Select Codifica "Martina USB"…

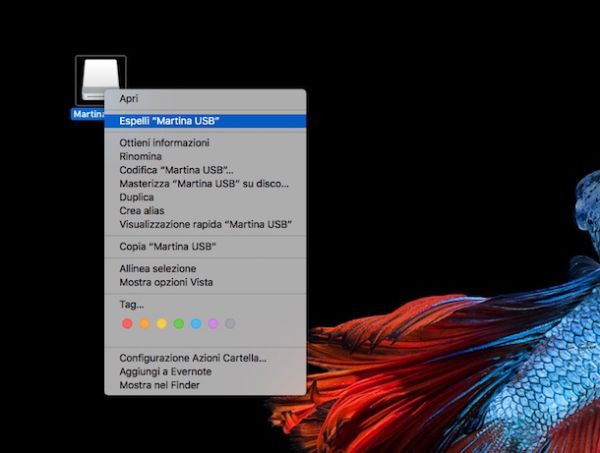tap(176, 170)
